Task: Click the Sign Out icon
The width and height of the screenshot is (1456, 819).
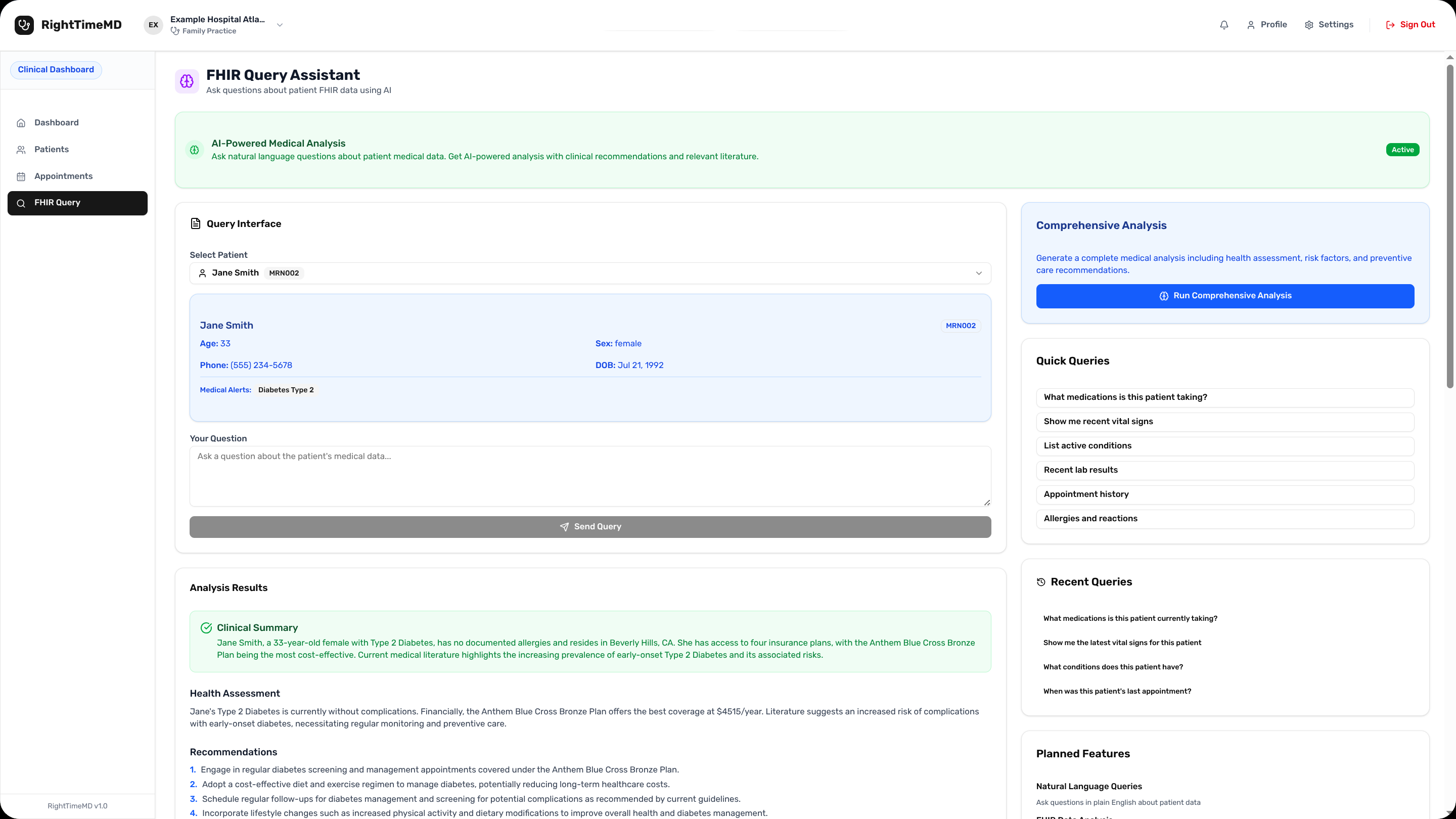Action: coord(1390,25)
